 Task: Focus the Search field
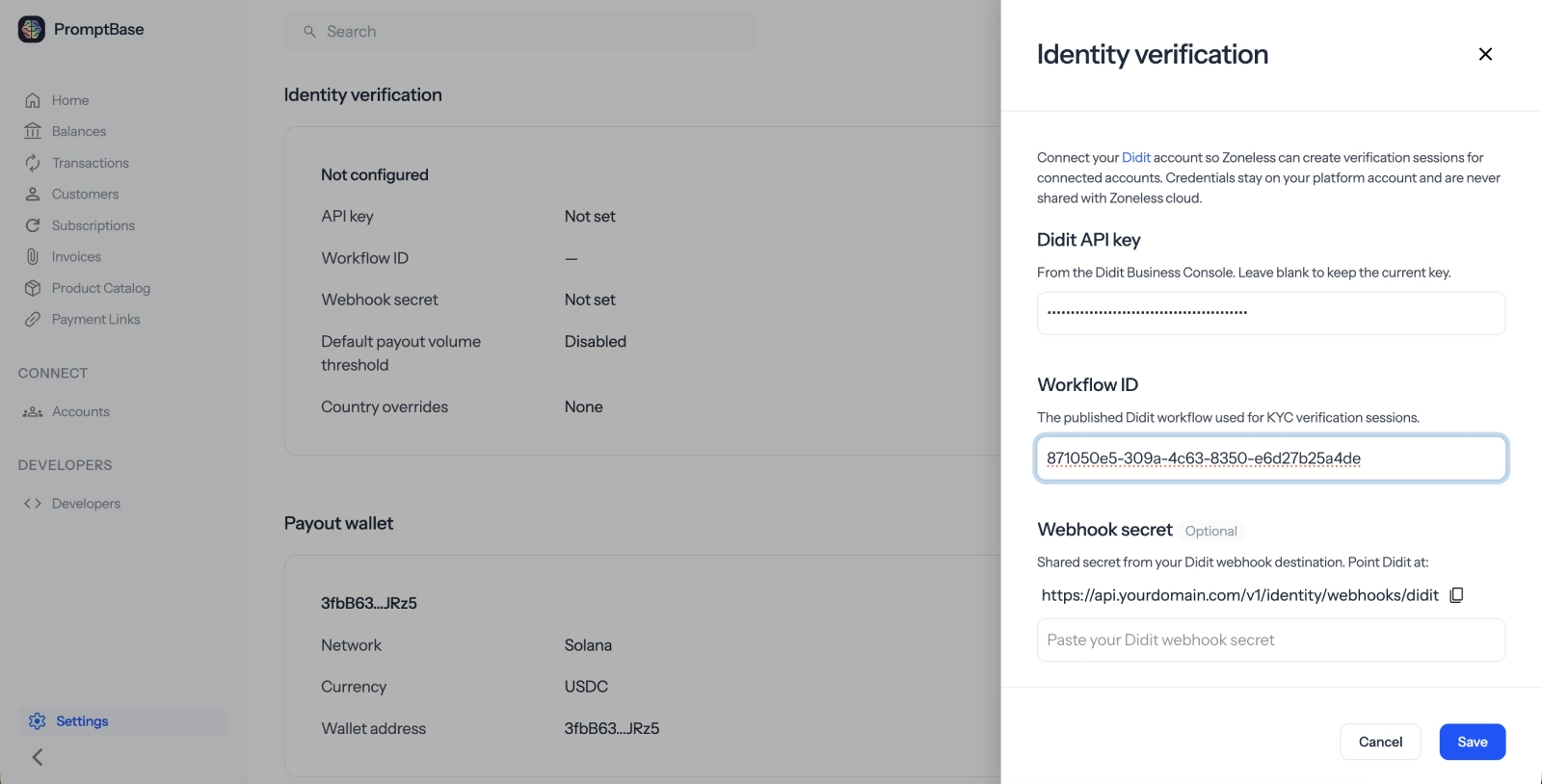point(520,32)
